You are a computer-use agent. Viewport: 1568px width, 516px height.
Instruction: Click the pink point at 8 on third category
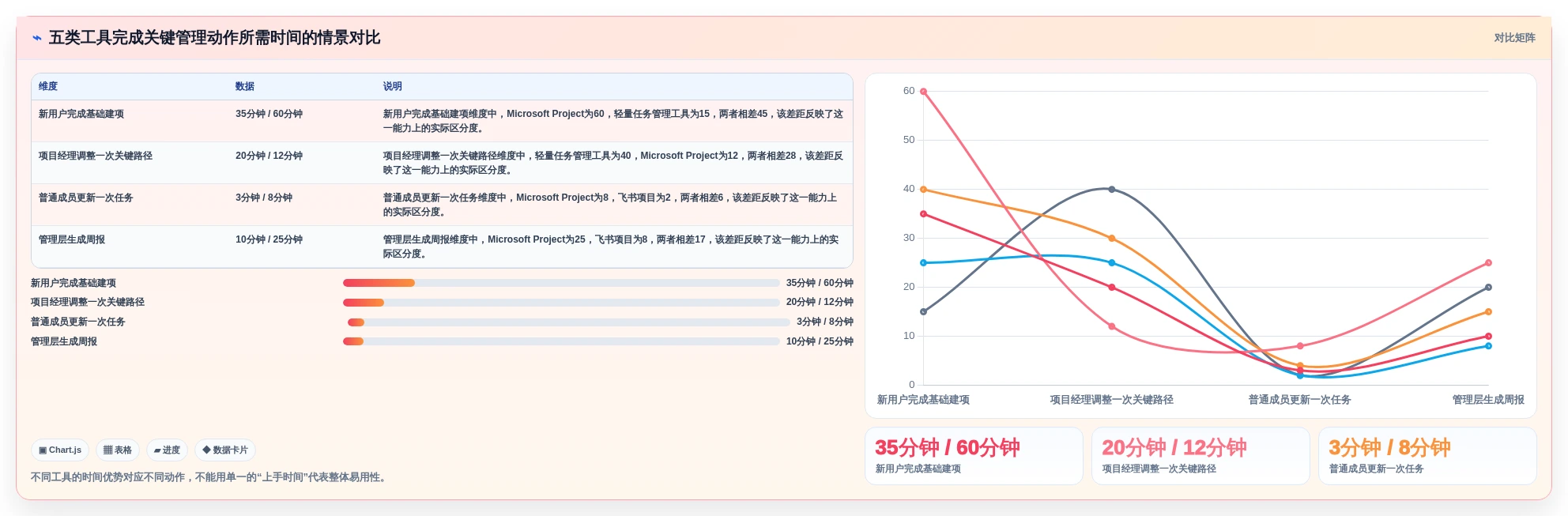[1300, 346]
